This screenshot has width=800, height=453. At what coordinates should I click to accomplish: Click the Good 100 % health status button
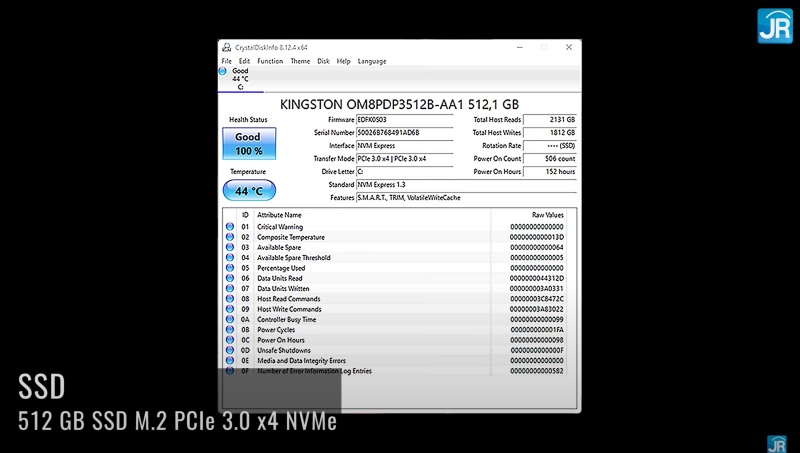pos(248,143)
